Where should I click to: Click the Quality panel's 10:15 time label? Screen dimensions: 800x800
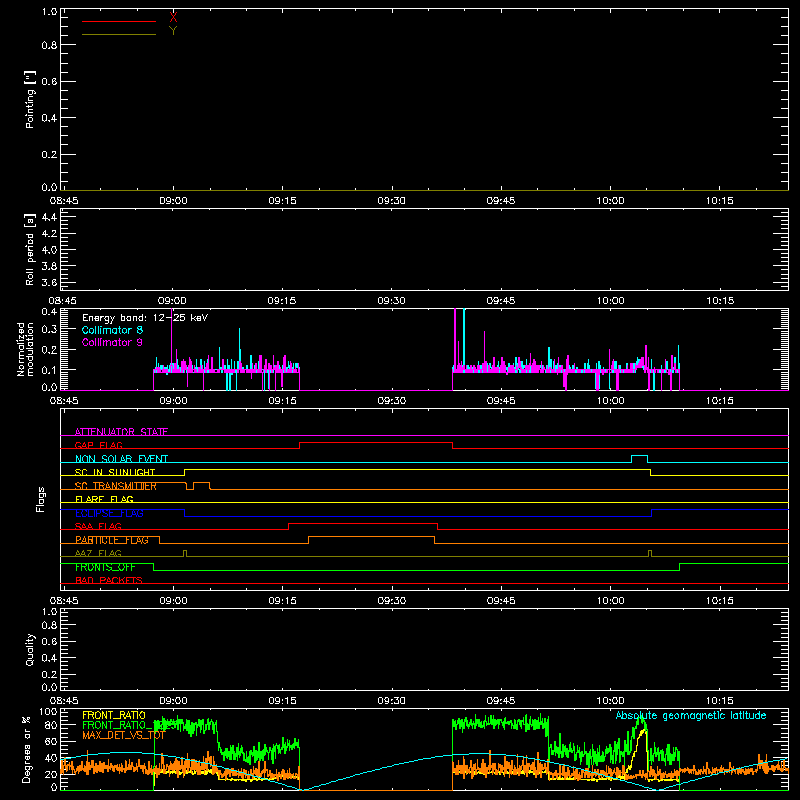pos(719,701)
